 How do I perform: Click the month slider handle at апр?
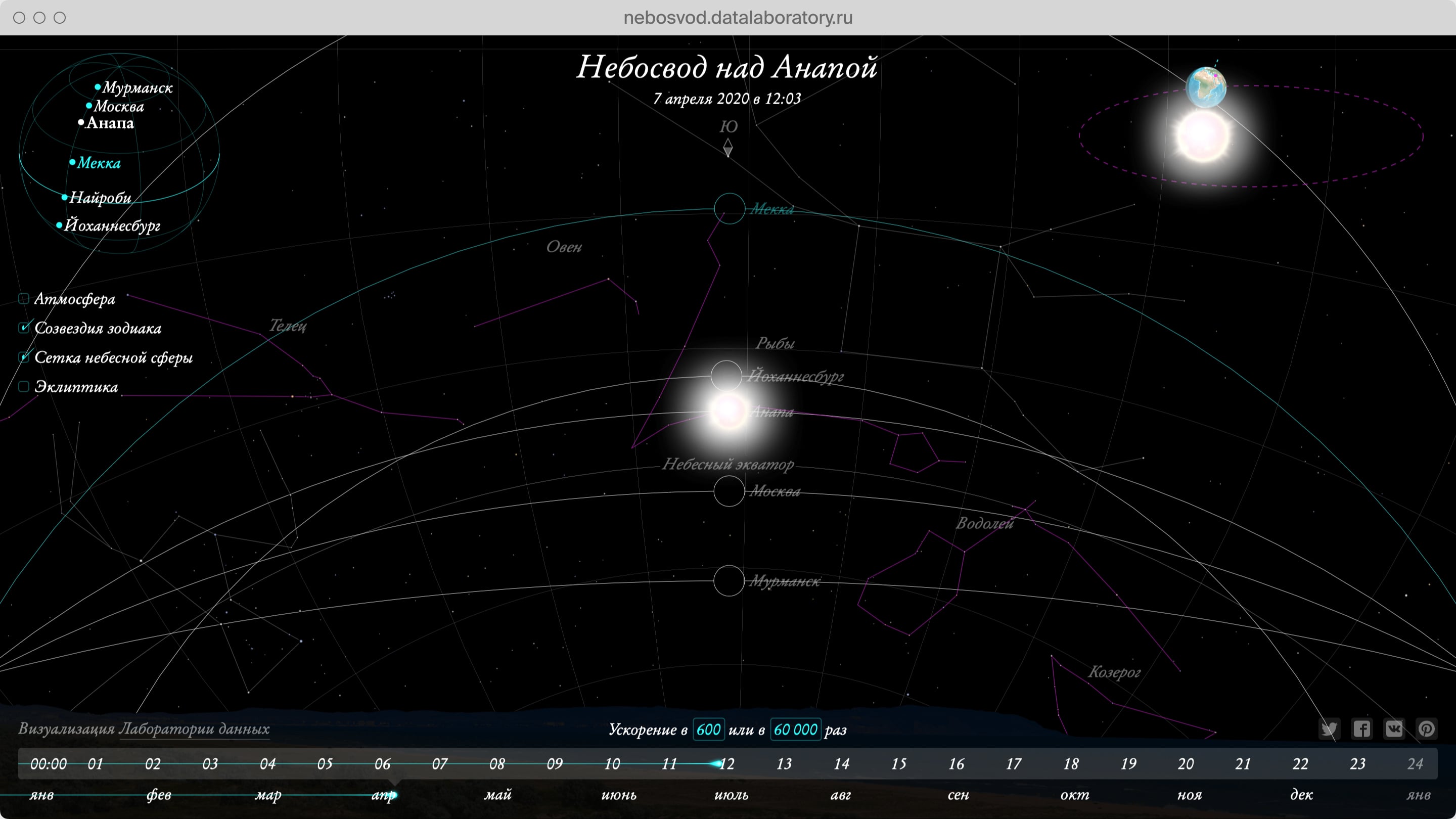(x=393, y=795)
